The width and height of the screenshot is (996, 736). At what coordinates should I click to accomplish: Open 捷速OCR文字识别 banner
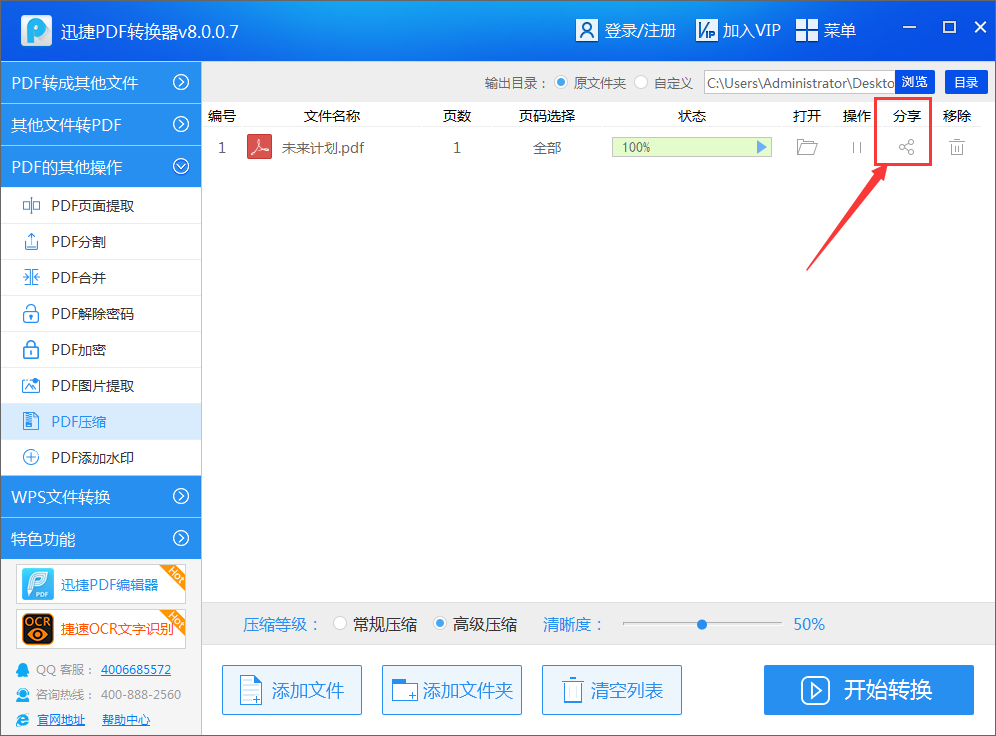(x=101, y=629)
